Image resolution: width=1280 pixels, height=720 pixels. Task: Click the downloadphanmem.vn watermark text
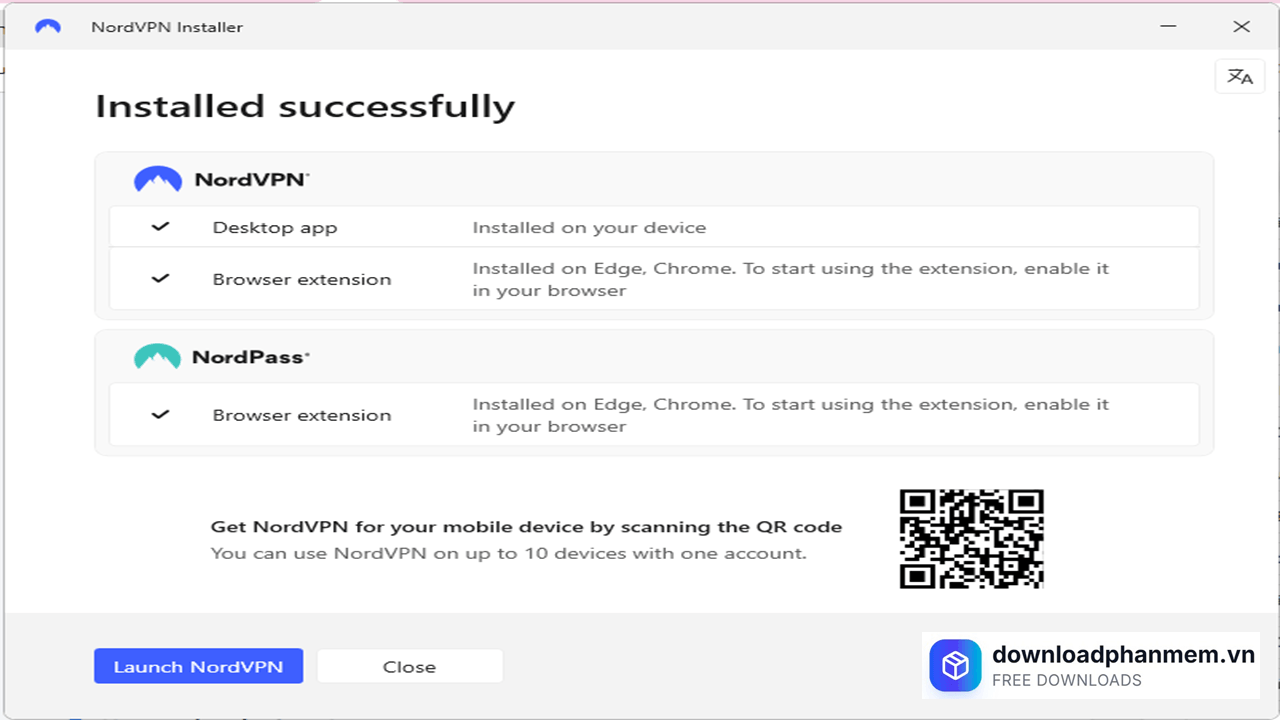coord(1122,655)
